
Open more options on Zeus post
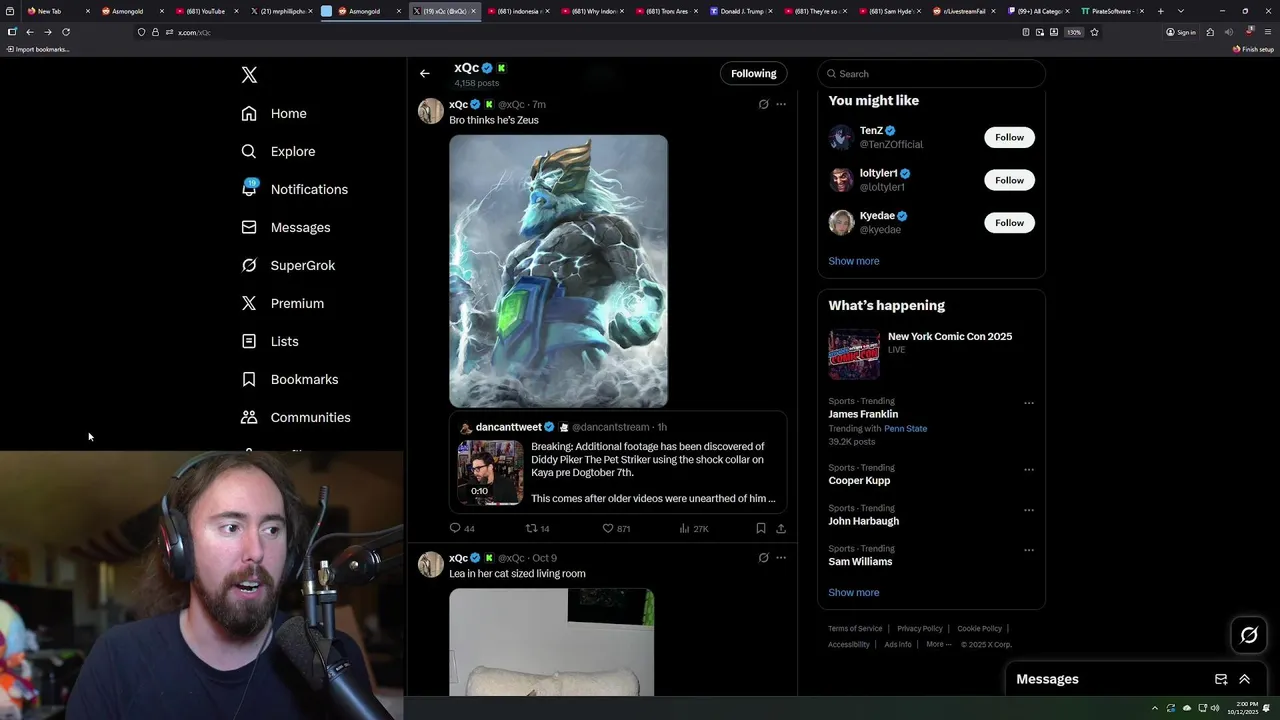pos(781,104)
